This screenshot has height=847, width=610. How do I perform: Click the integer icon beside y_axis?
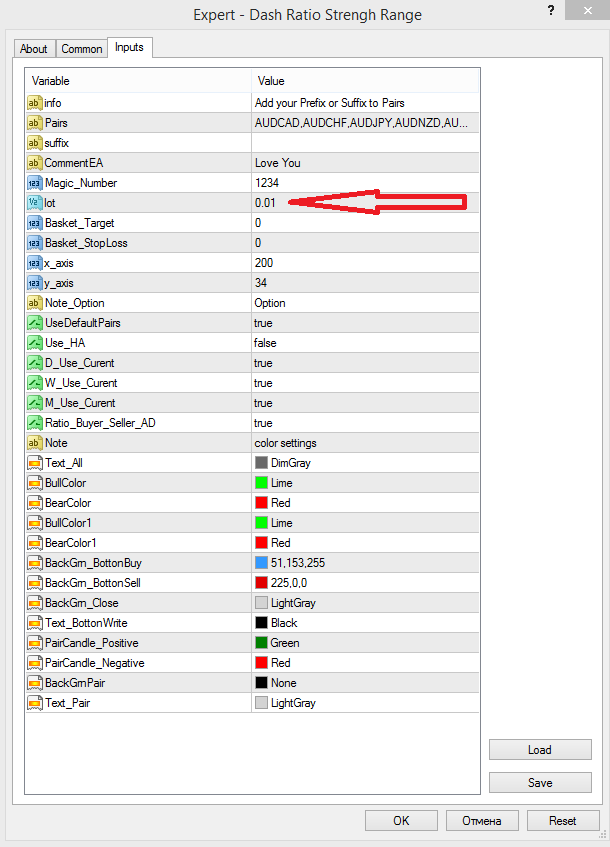[34, 283]
